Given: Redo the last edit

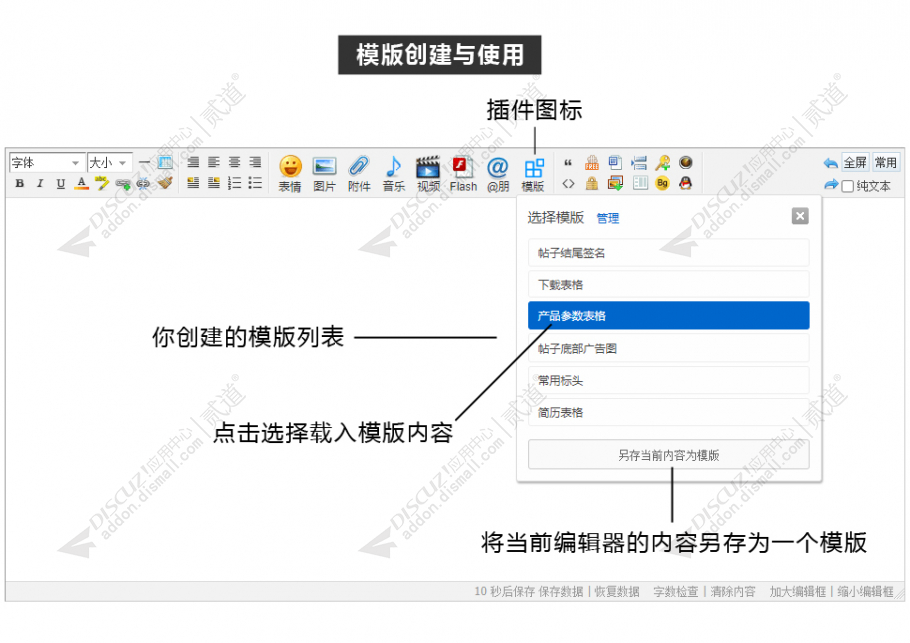Looking at the screenshot, I should 830,185.
